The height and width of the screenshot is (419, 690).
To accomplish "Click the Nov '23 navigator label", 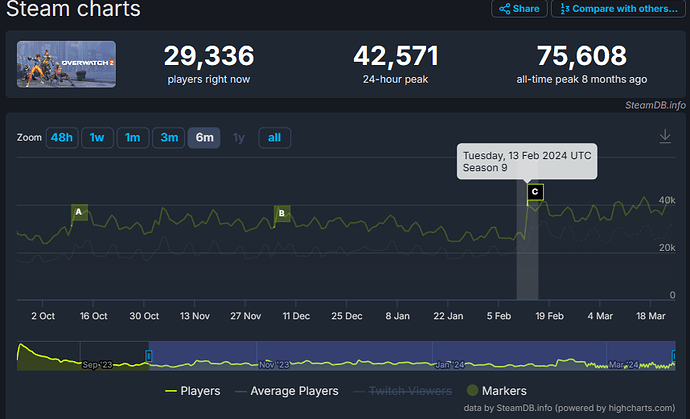I will [x=274, y=365].
